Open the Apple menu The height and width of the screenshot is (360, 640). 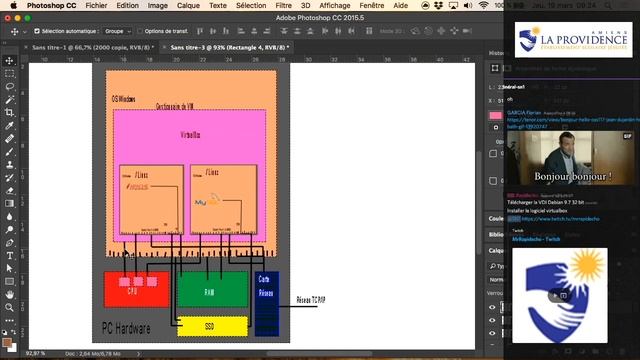click(x=13, y=5)
